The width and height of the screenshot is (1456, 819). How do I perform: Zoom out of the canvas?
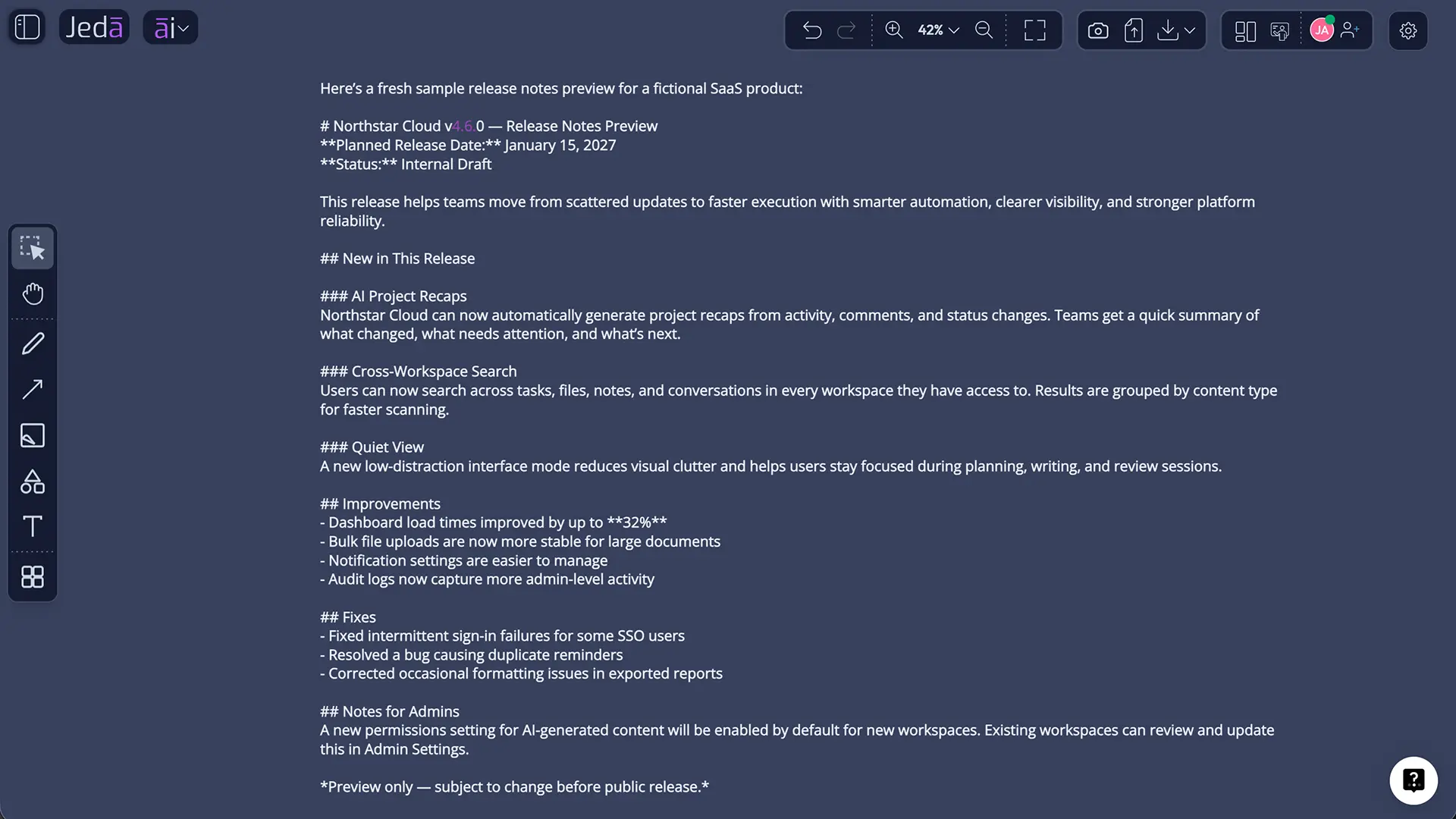[x=984, y=30]
